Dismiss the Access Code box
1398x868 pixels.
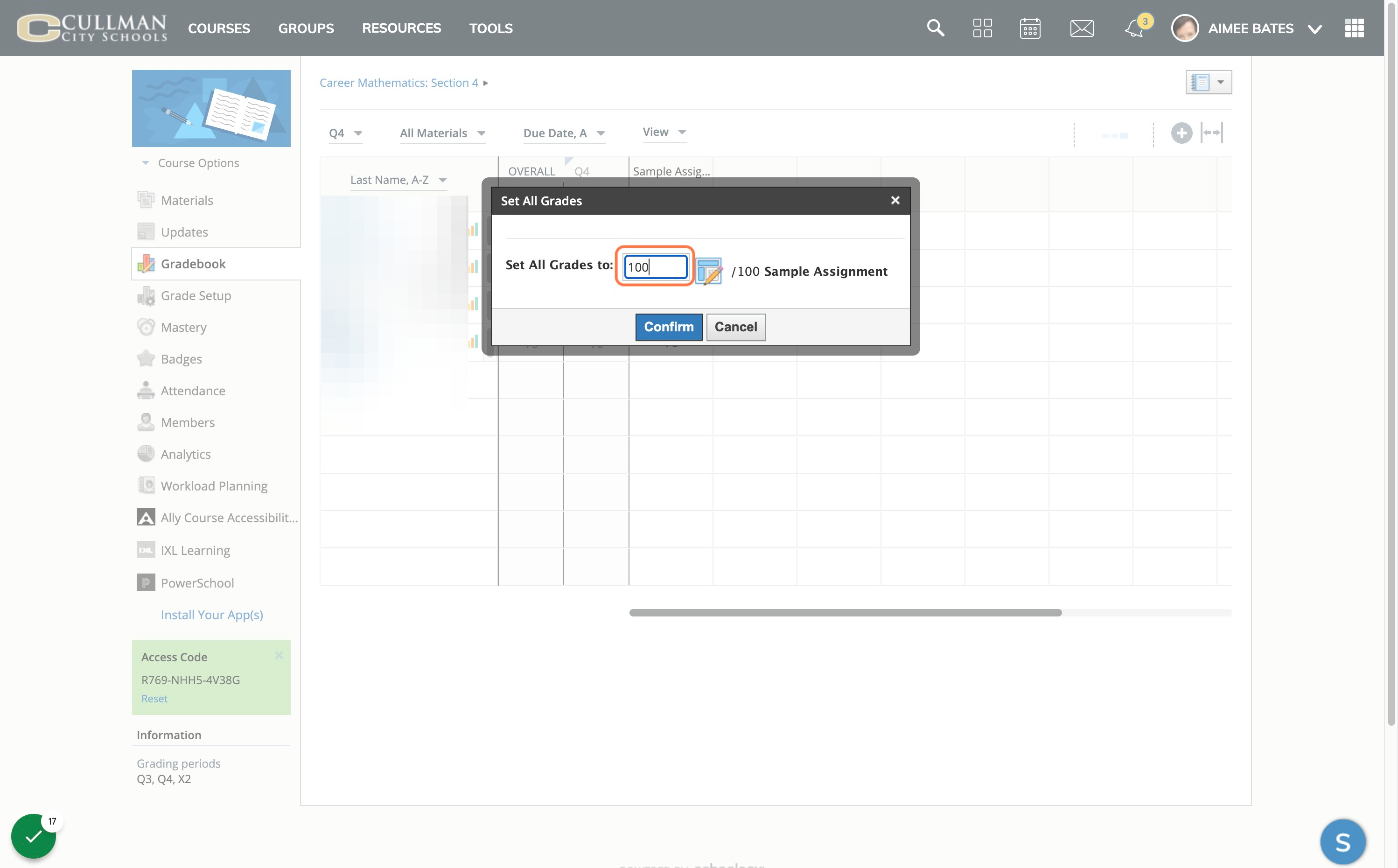(x=279, y=655)
